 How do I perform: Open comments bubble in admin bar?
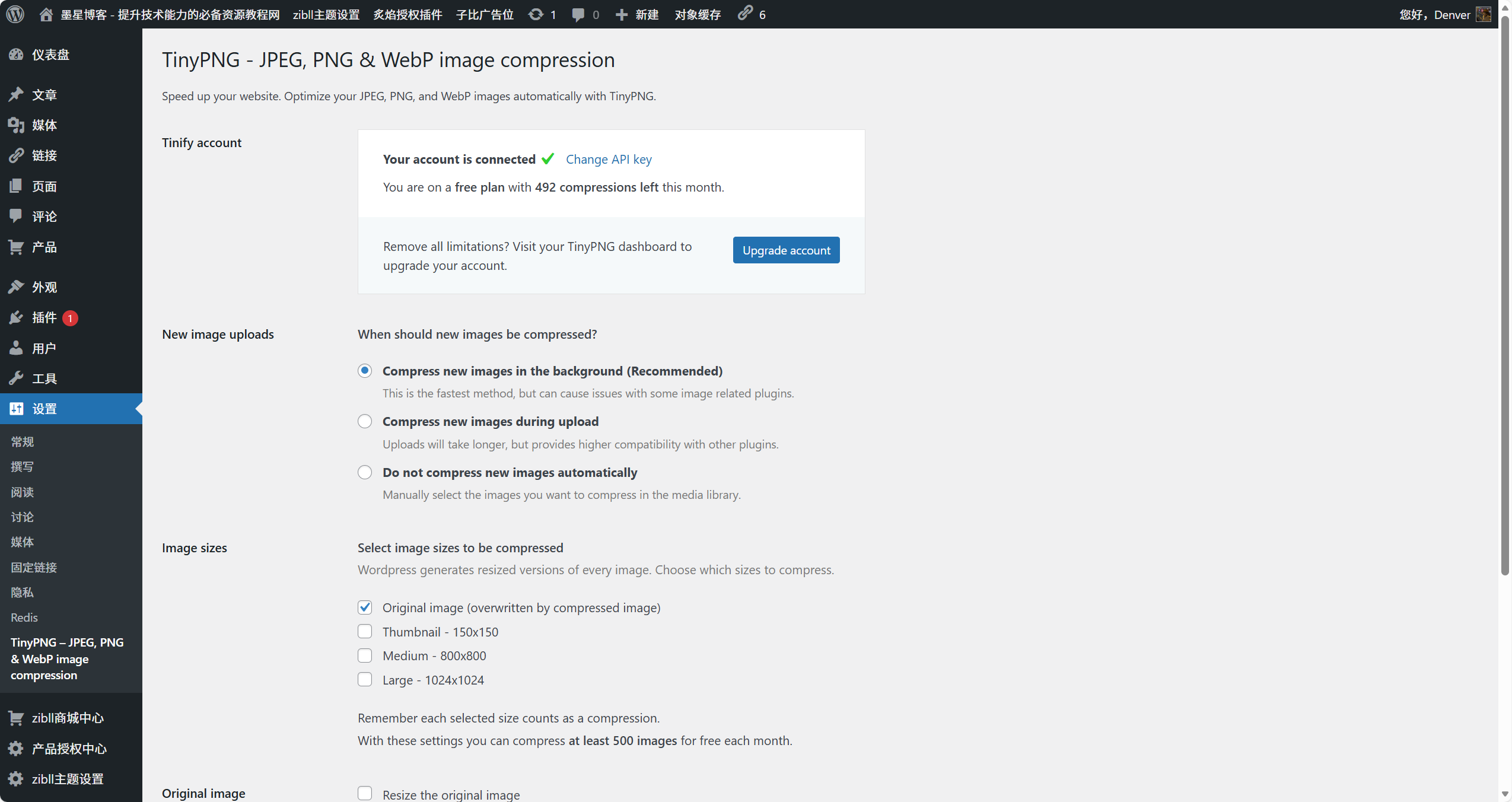click(x=578, y=14)
